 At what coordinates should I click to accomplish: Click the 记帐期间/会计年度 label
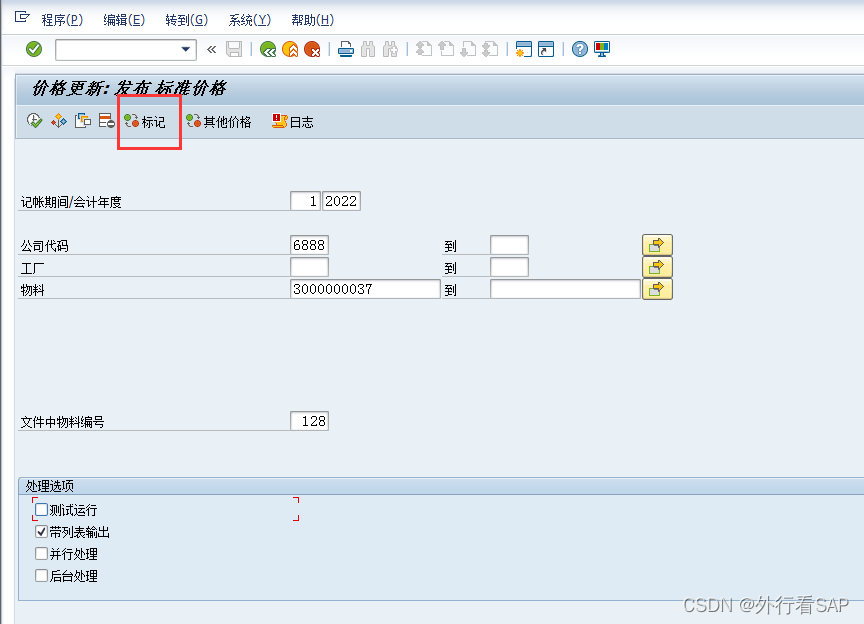pos(71,202)
